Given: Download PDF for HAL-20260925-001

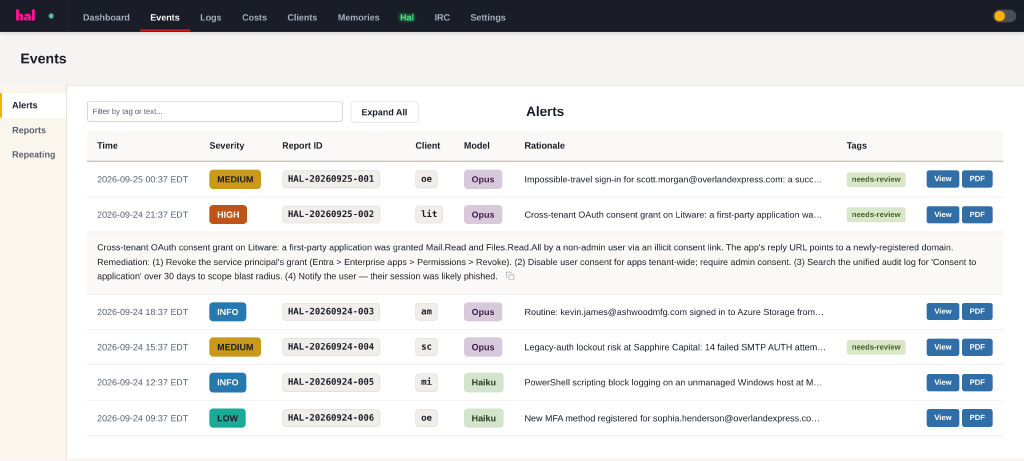Looking at the screenshot, I should click(x=977, y=179).
